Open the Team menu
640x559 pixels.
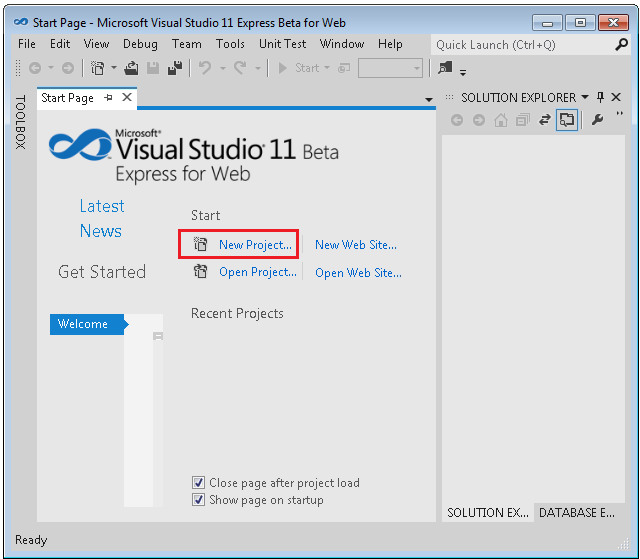click(187, 44)
